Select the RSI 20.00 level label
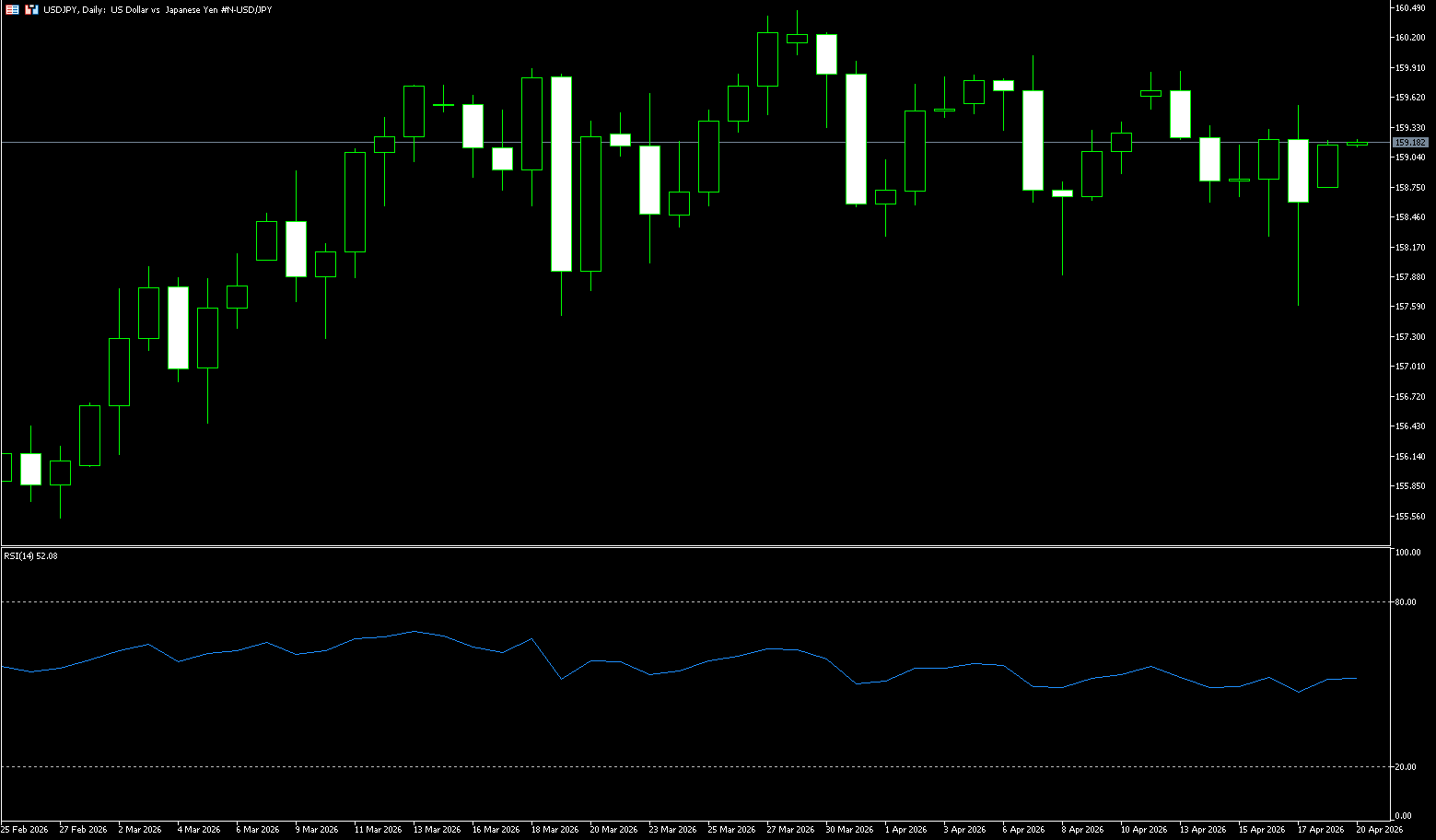Screen dimensions: 1436x840 tap(1406, 767)
